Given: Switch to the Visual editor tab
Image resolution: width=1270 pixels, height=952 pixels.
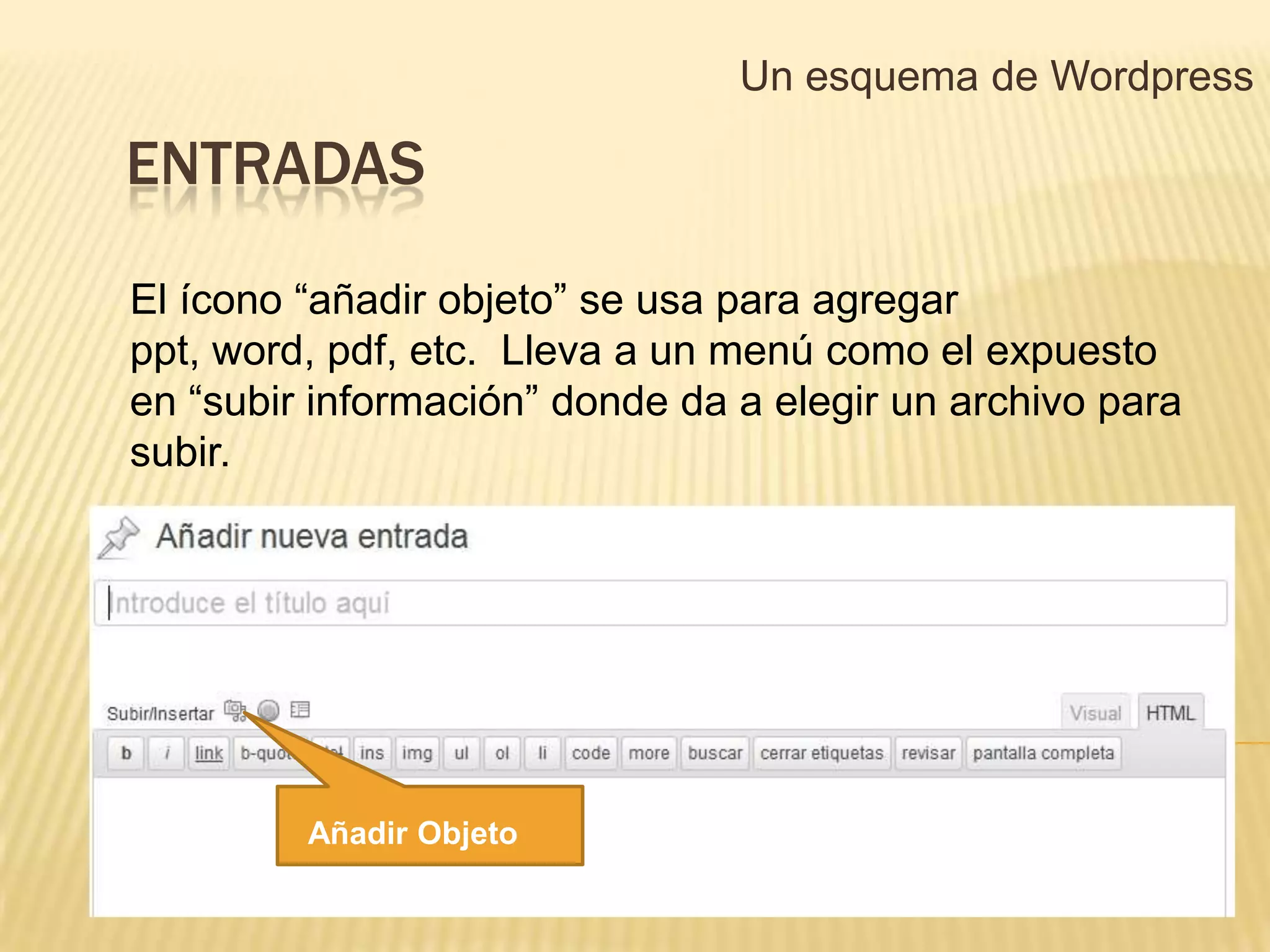Looking at the screenshot, I should (1096, 713).
